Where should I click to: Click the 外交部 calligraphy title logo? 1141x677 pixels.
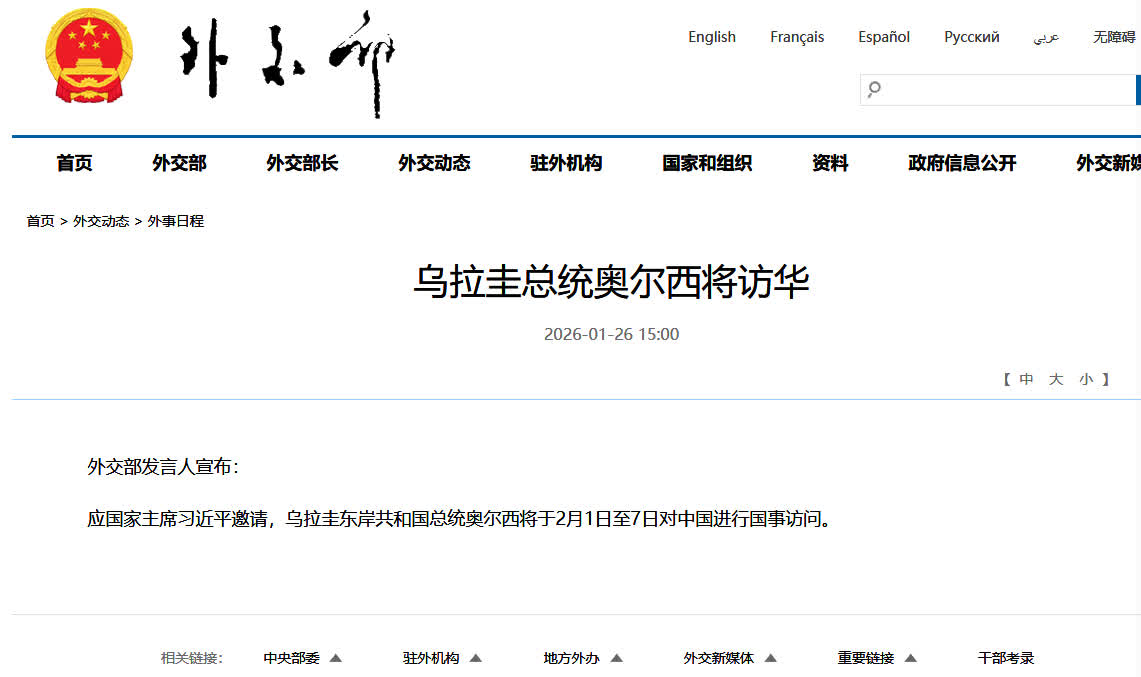pos(288,62)
